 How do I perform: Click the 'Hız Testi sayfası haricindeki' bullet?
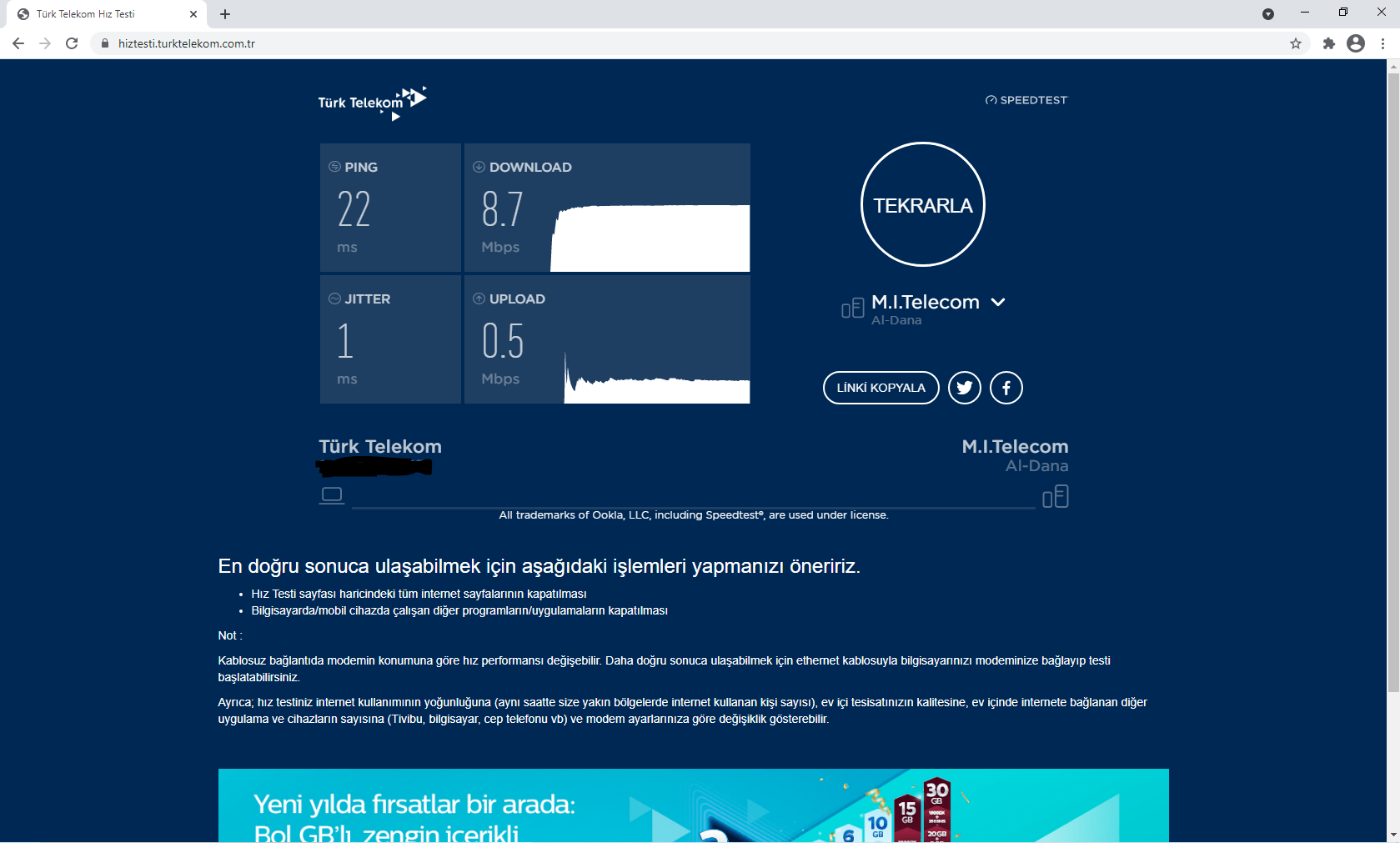(419, 594)
